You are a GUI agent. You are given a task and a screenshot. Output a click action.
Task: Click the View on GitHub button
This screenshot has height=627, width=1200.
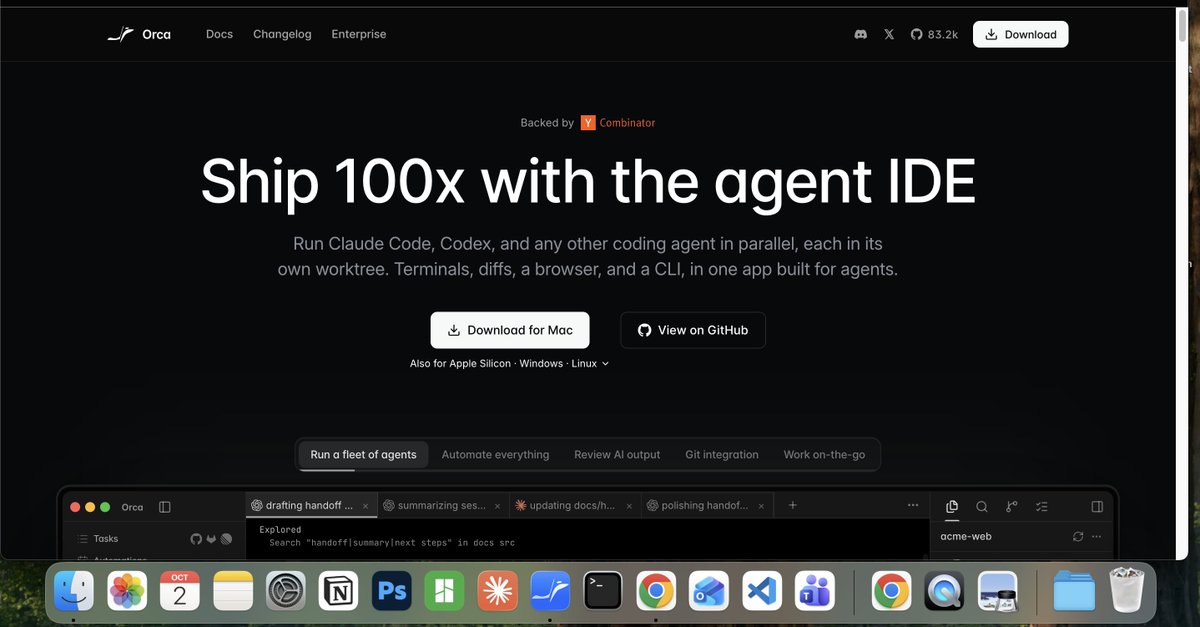[x=693, y=330]
